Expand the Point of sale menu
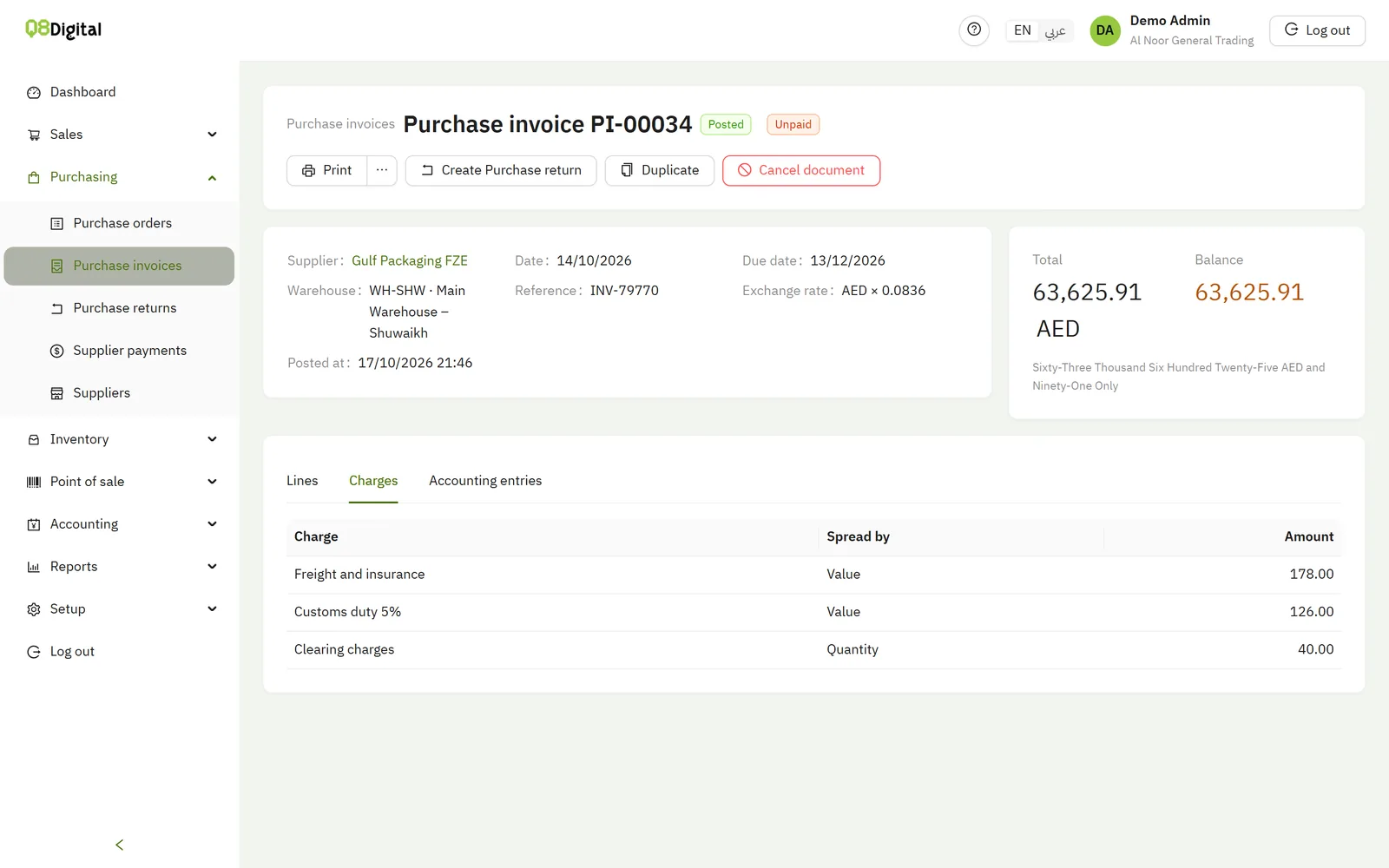 tap(120, 482)
